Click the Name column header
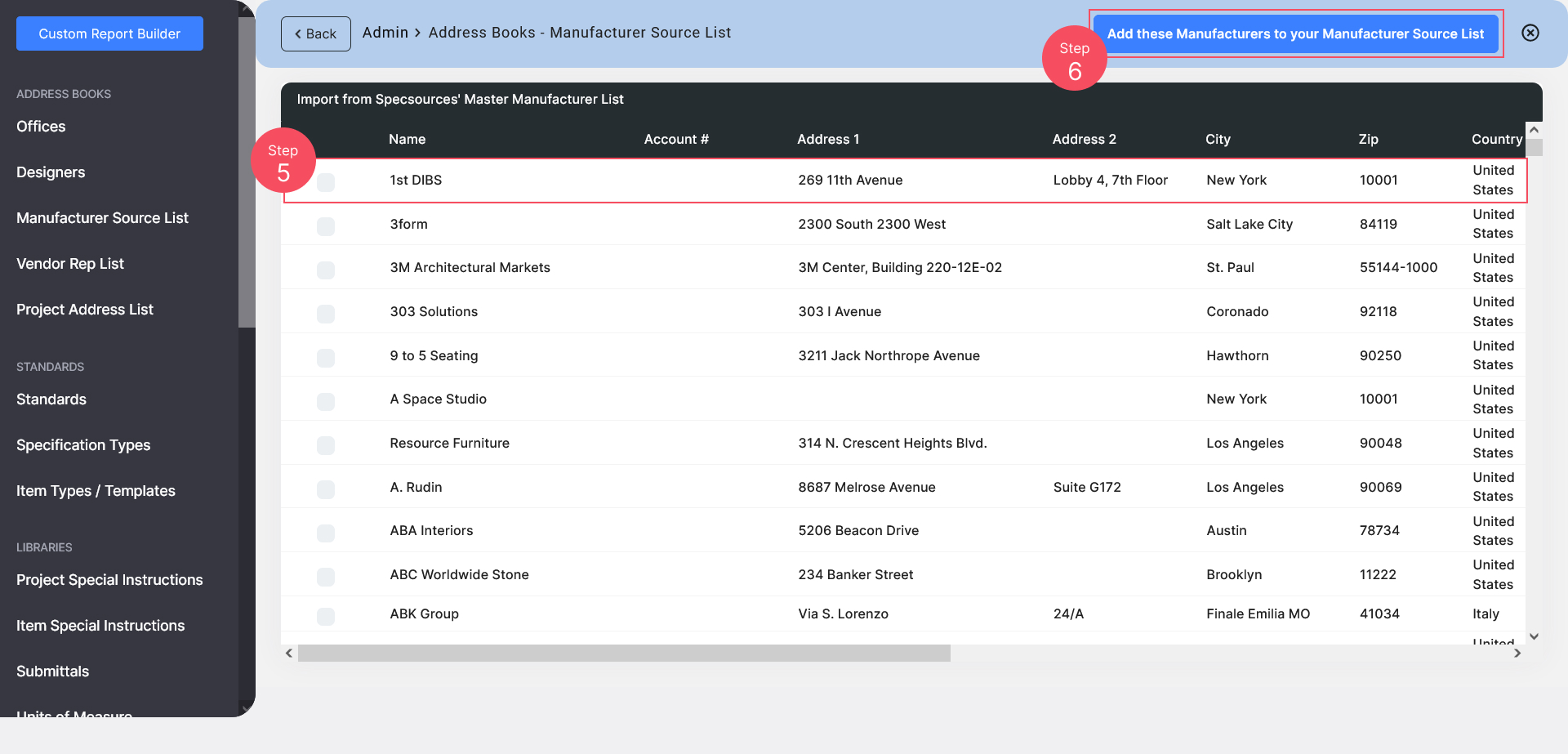Image resolution: width=1568 pixels, height=754 pixels. [x=407, y=139]
